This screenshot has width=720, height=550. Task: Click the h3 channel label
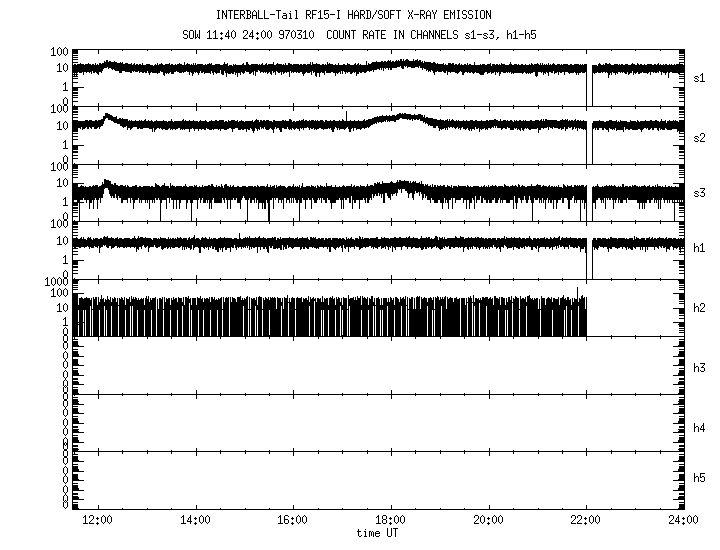point(700,368)
